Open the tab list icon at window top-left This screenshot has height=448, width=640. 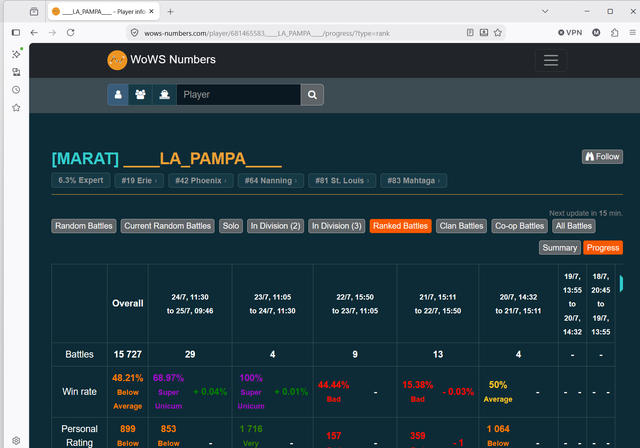point(34,11)
